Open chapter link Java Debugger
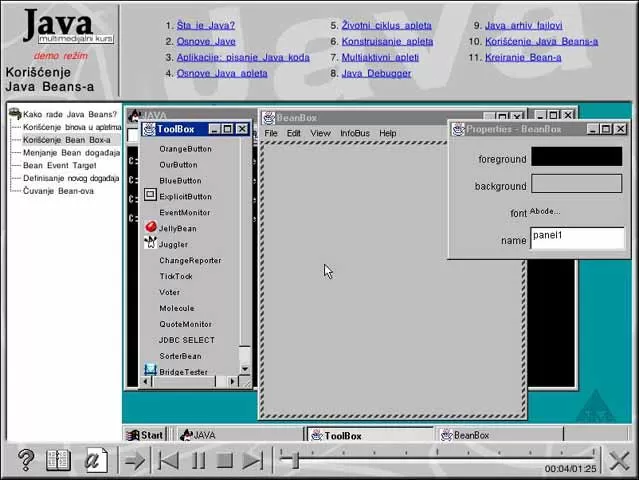This screenshot has width=639, height=480. [376, 73]
